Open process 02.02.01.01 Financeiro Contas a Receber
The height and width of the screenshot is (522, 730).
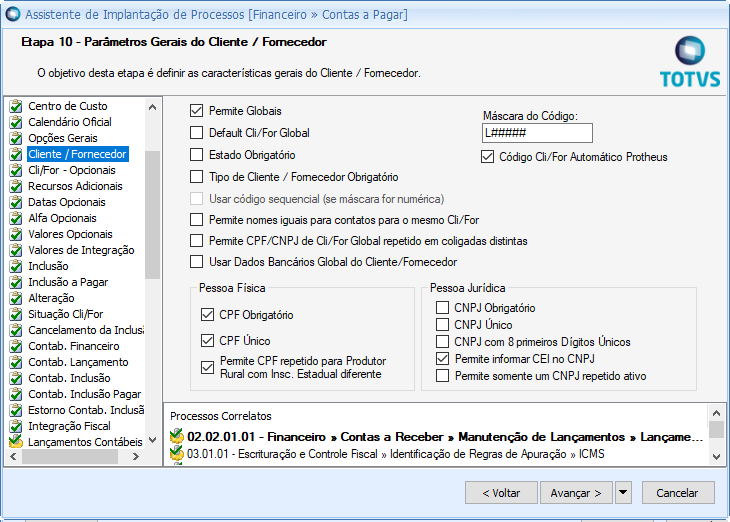point(445,437)
